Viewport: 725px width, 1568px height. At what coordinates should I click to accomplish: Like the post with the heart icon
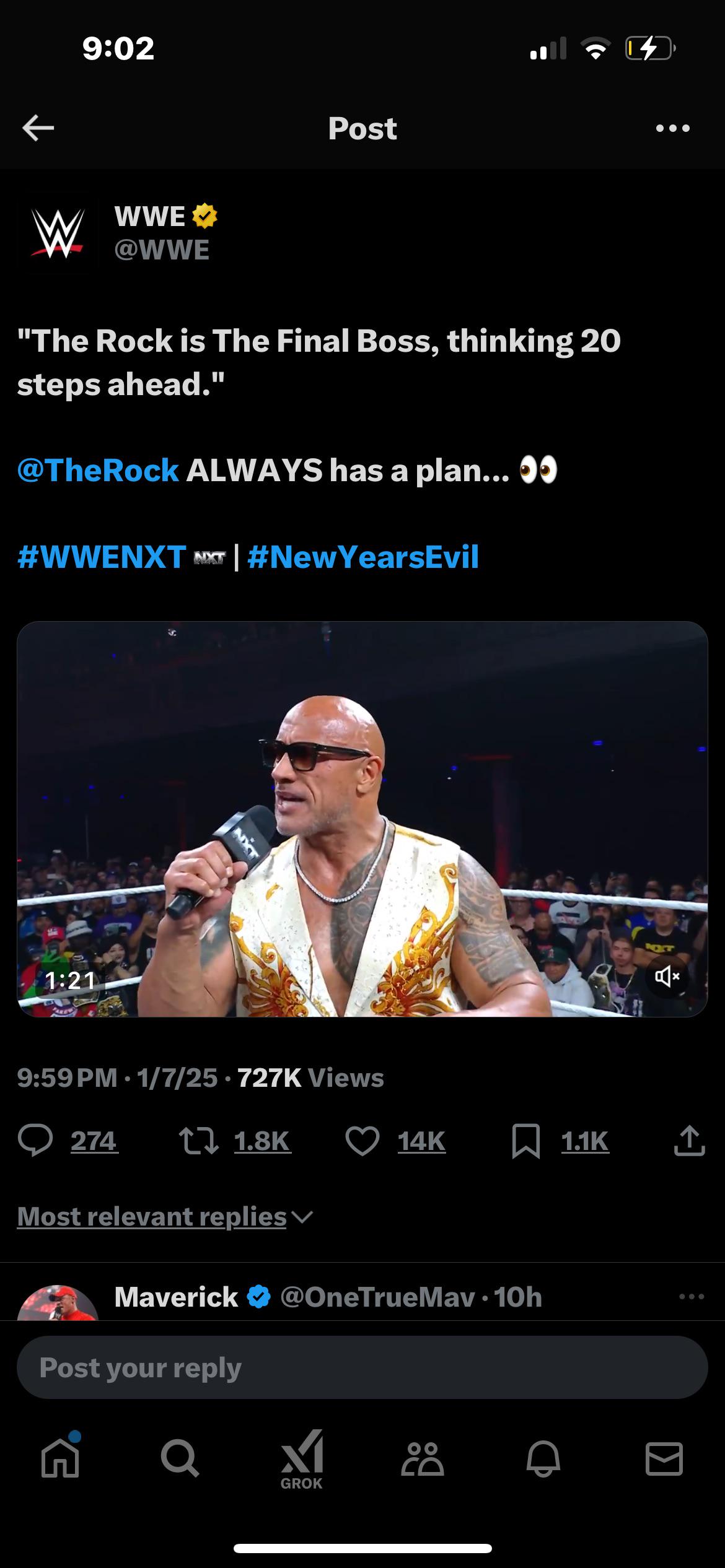362,1141
